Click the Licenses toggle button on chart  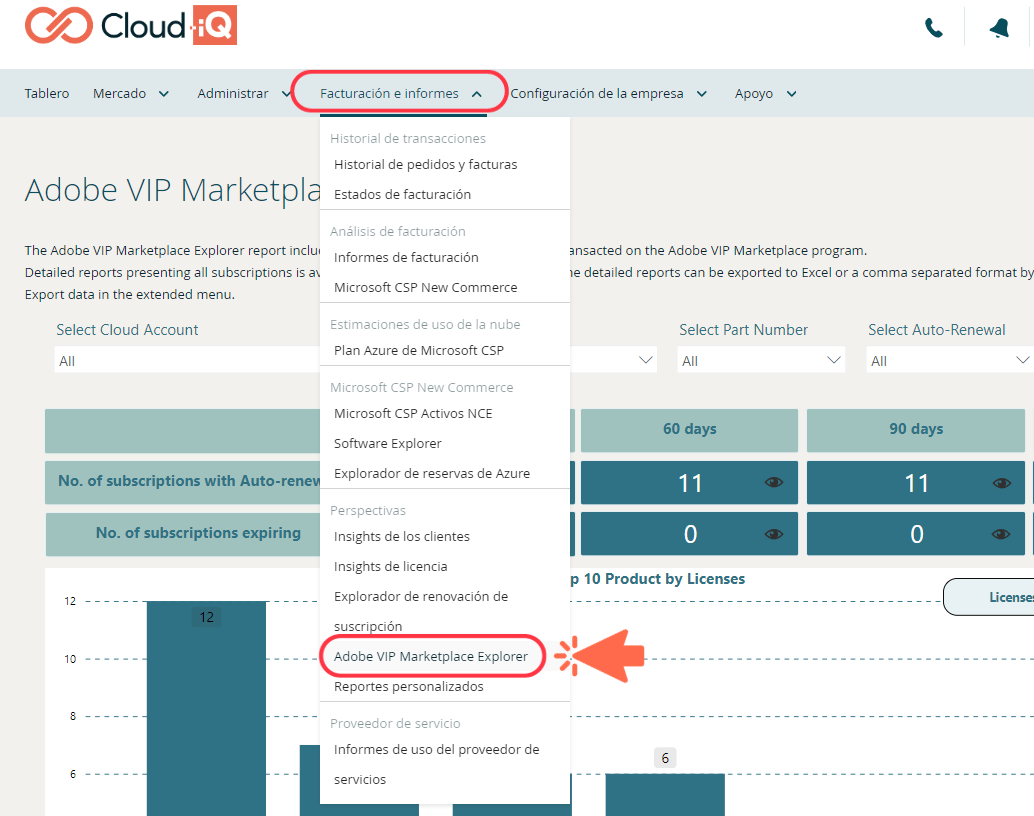click(x=989, y=597)
